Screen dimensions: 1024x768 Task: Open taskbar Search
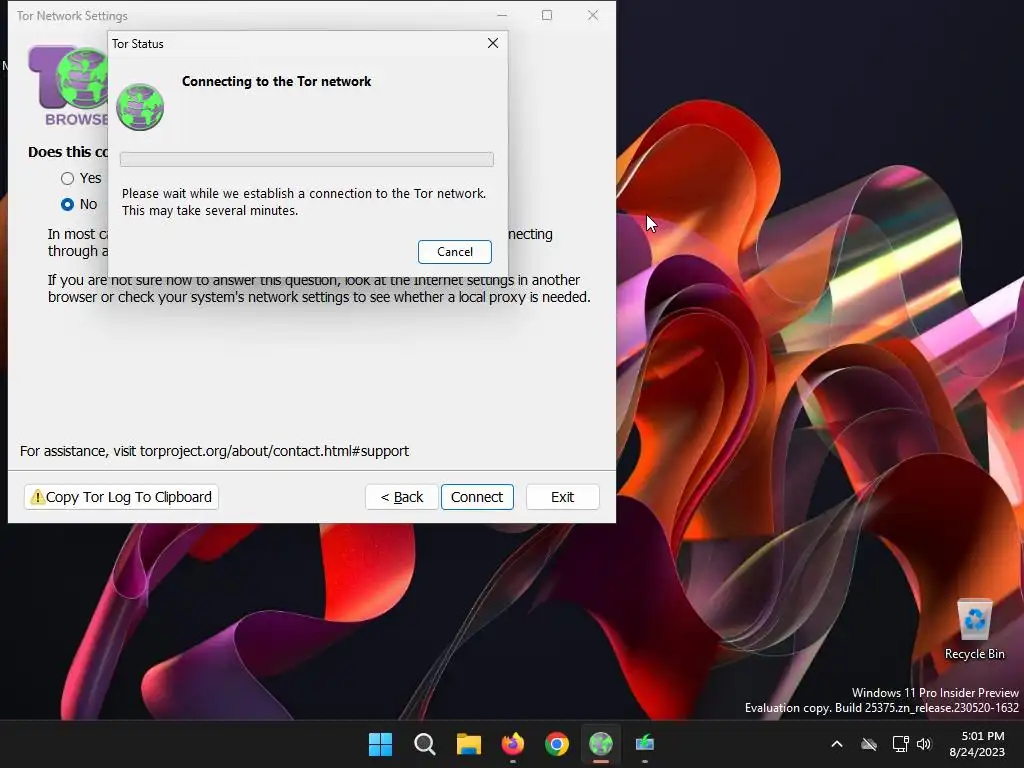(424, 744)
